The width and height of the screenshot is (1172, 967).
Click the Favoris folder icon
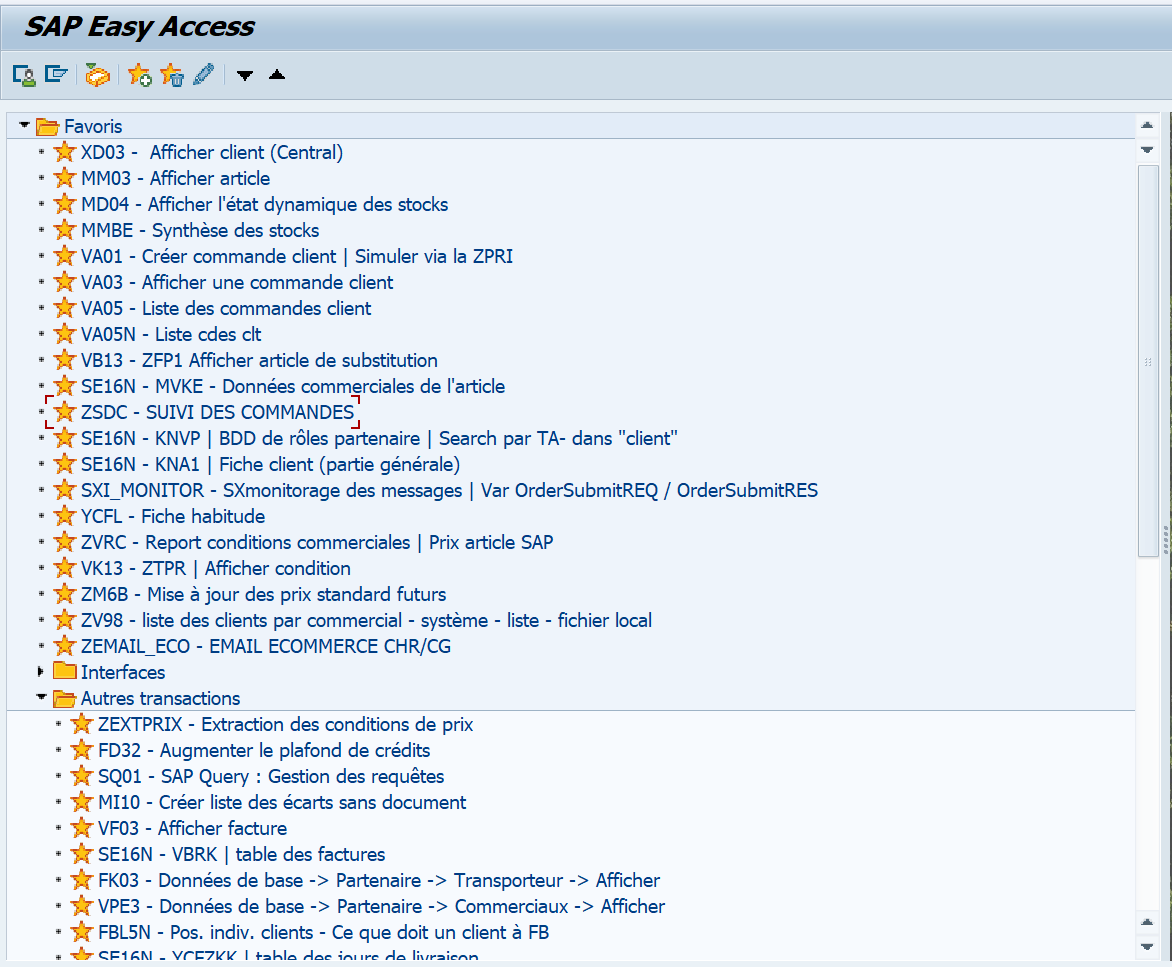(x=47, y=126)
